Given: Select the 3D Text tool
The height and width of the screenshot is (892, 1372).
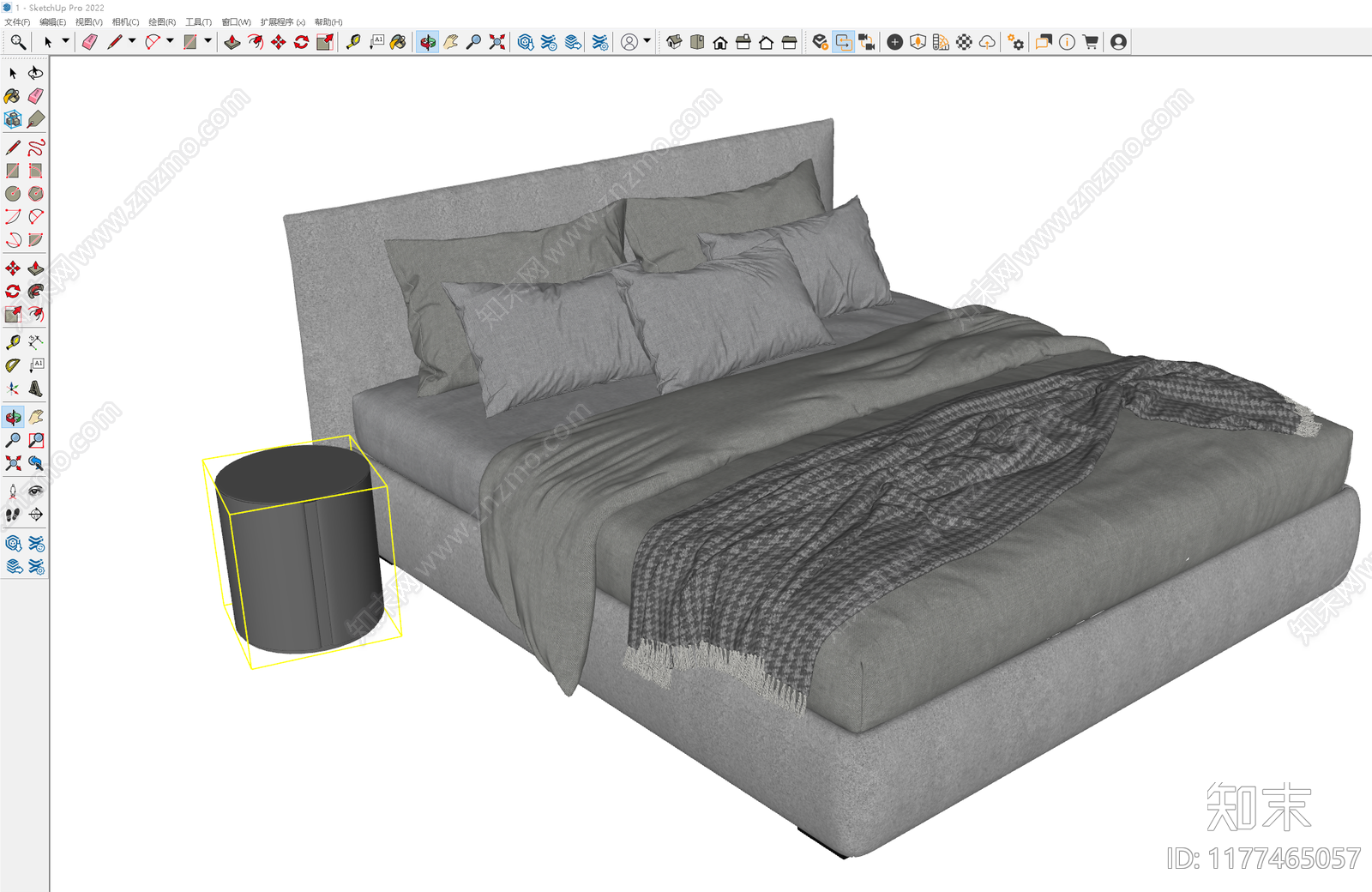Looking at the screenshot, I should click(35, 389).
